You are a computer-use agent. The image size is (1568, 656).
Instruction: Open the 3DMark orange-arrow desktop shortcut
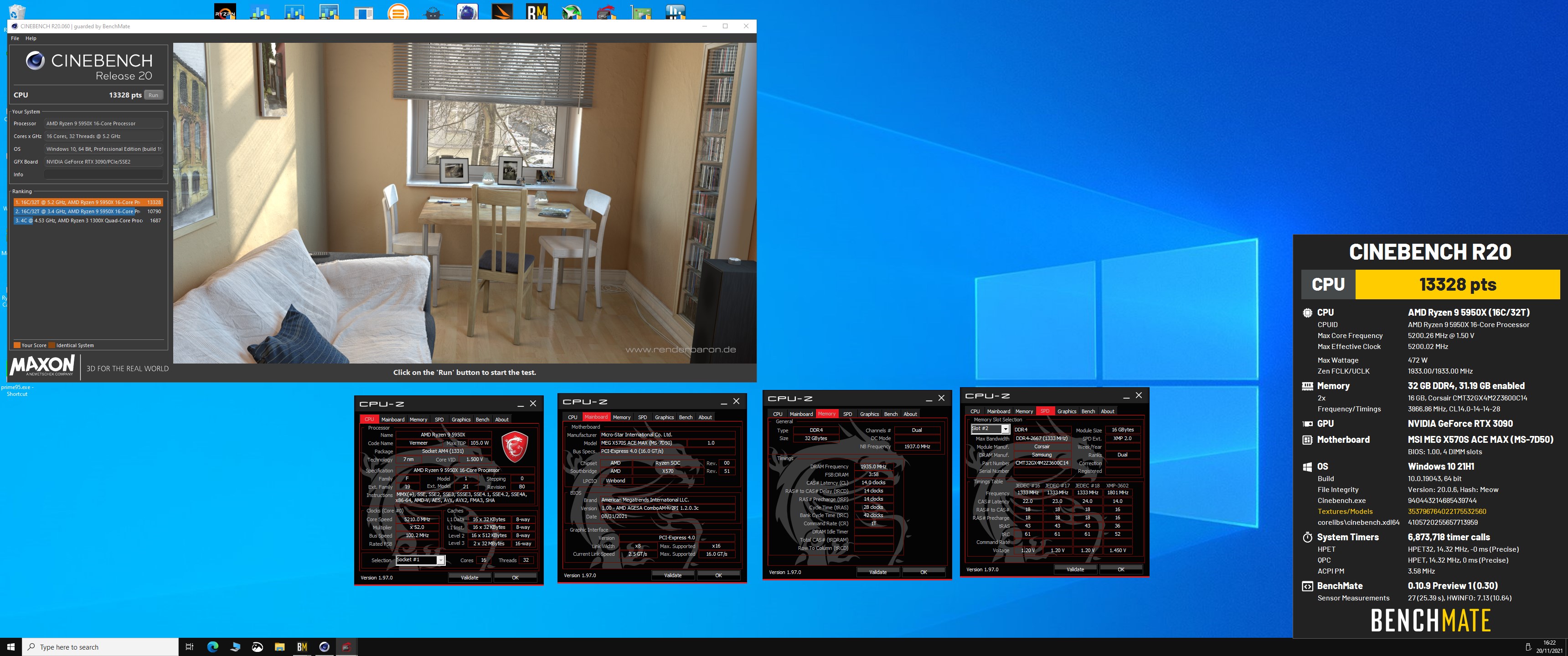(502, 11)
